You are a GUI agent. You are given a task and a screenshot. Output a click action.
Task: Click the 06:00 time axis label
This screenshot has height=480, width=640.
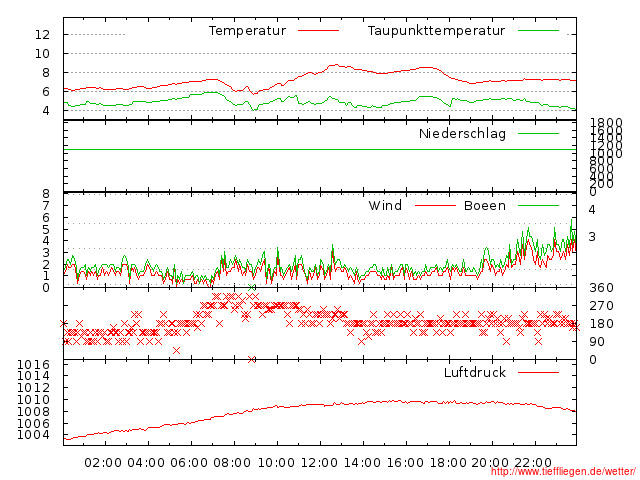[x=189, y=463]
